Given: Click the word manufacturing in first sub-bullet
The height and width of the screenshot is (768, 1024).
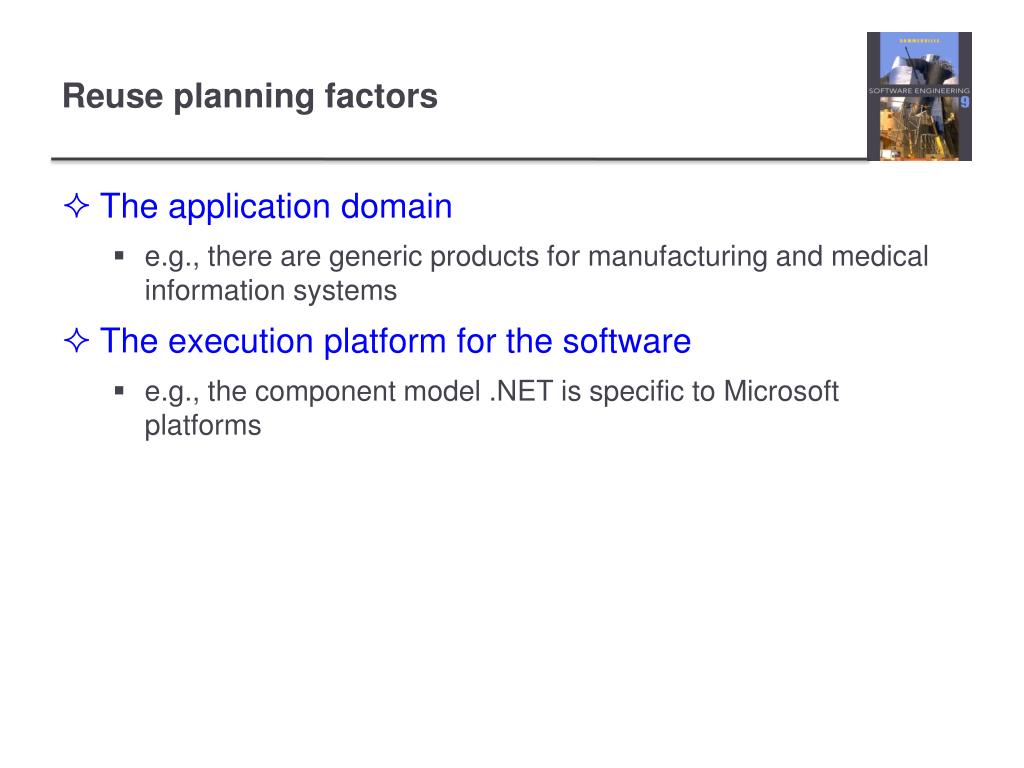Looking at the screenshot, I should tap(677, 256).
